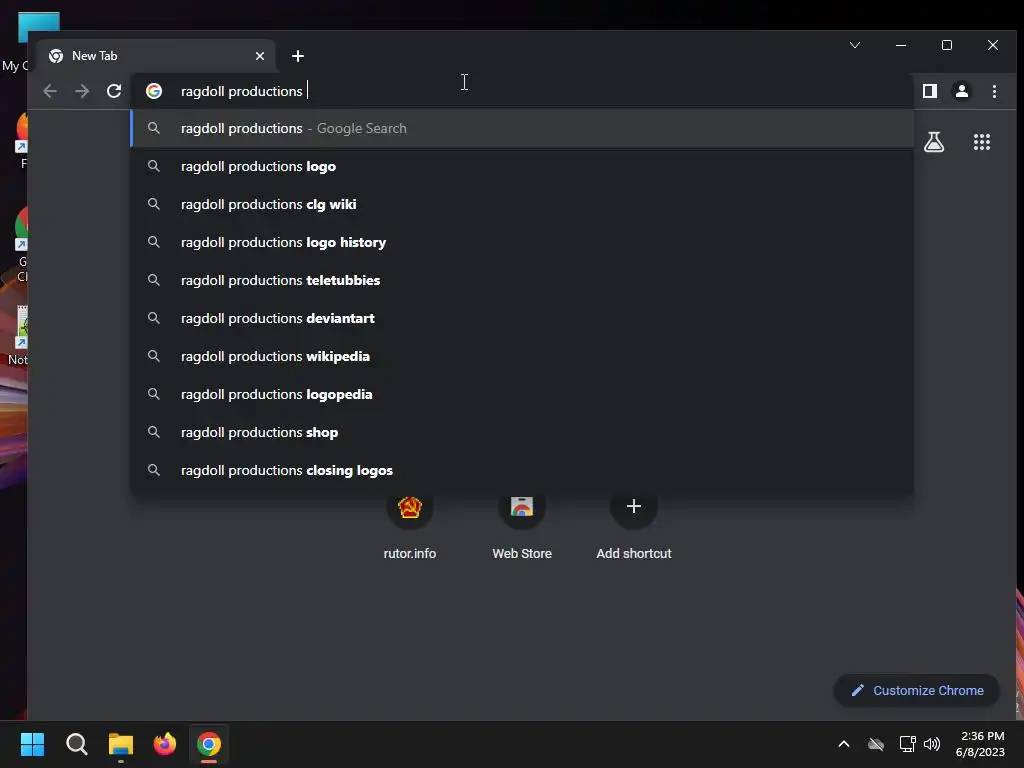Click the Chrome taskbar icon

point(209,744)
